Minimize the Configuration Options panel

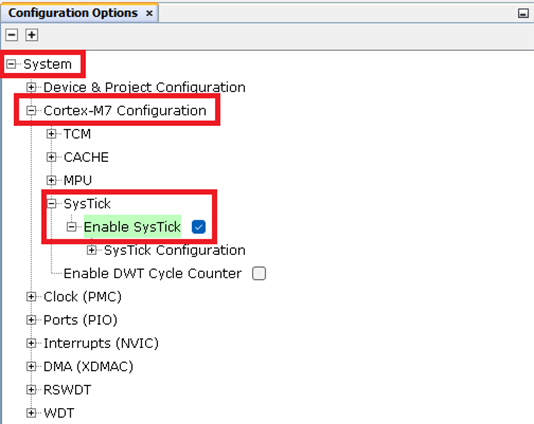(523, 14)
